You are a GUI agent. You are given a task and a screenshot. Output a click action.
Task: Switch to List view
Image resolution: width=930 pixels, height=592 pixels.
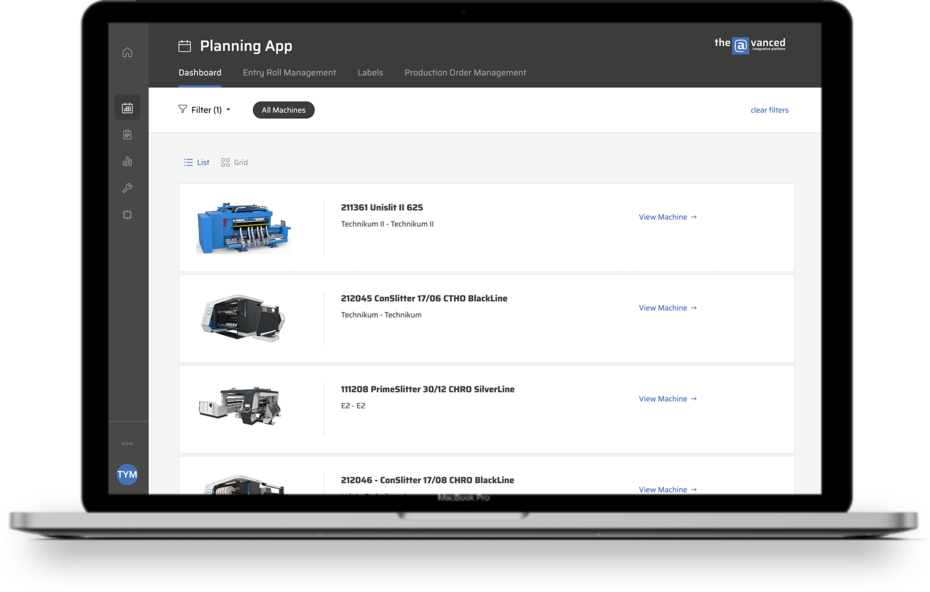(197, 162)
